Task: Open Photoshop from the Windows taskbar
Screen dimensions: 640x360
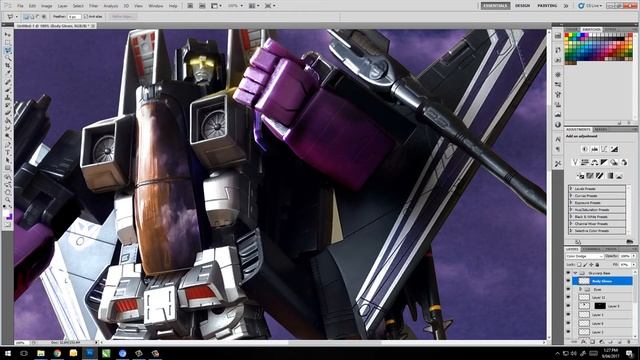Action: (x=90, y=353)
